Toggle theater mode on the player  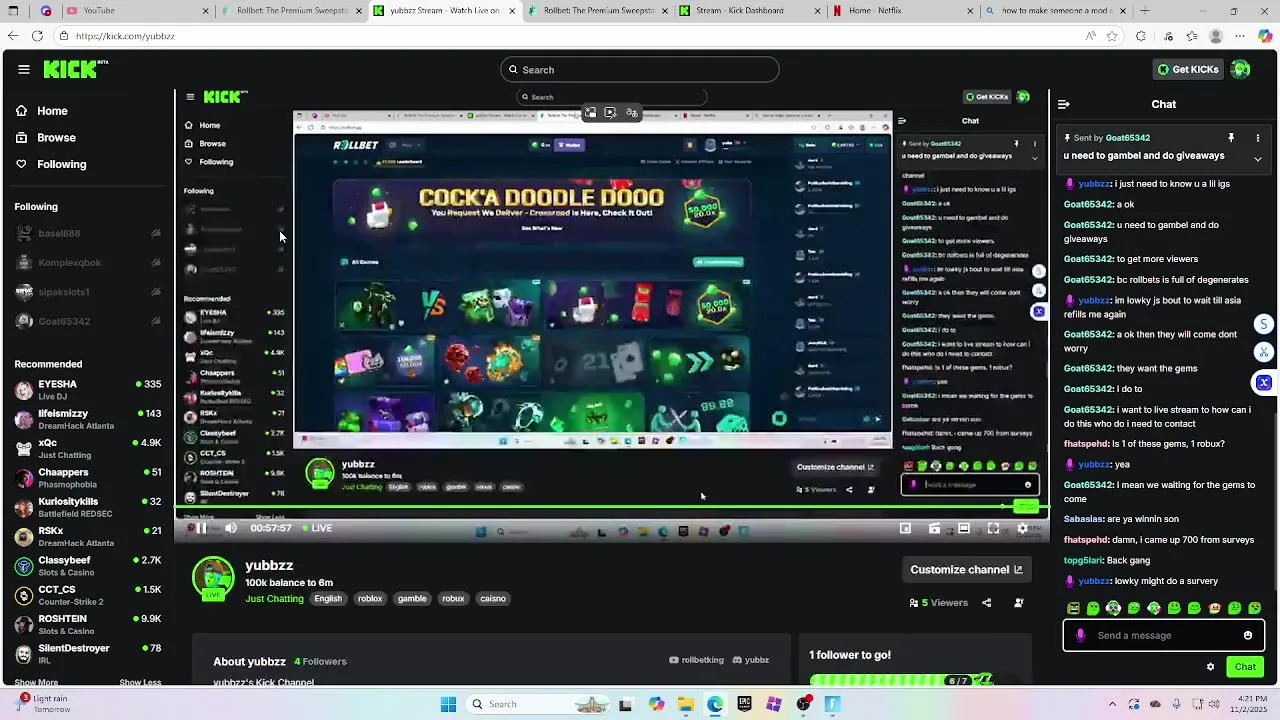(x=964, y=528)
